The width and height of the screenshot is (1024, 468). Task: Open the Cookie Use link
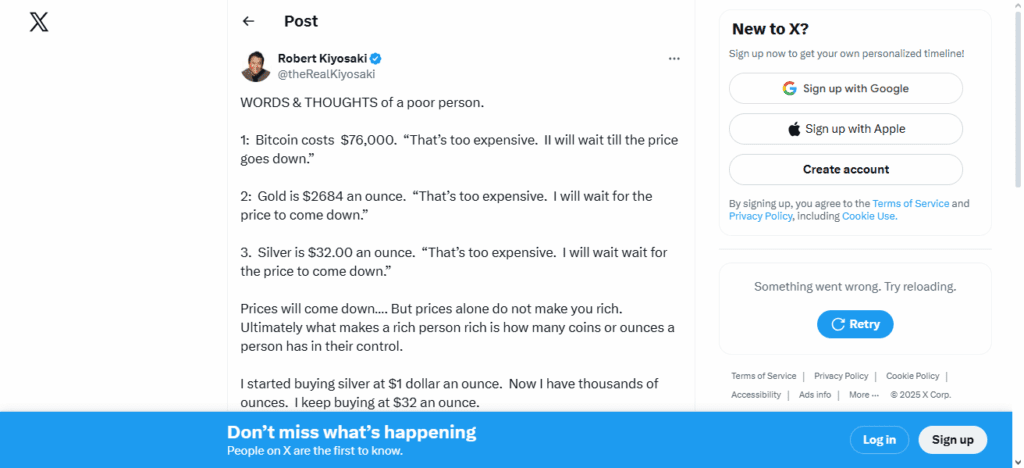click(x=868, y=216)
